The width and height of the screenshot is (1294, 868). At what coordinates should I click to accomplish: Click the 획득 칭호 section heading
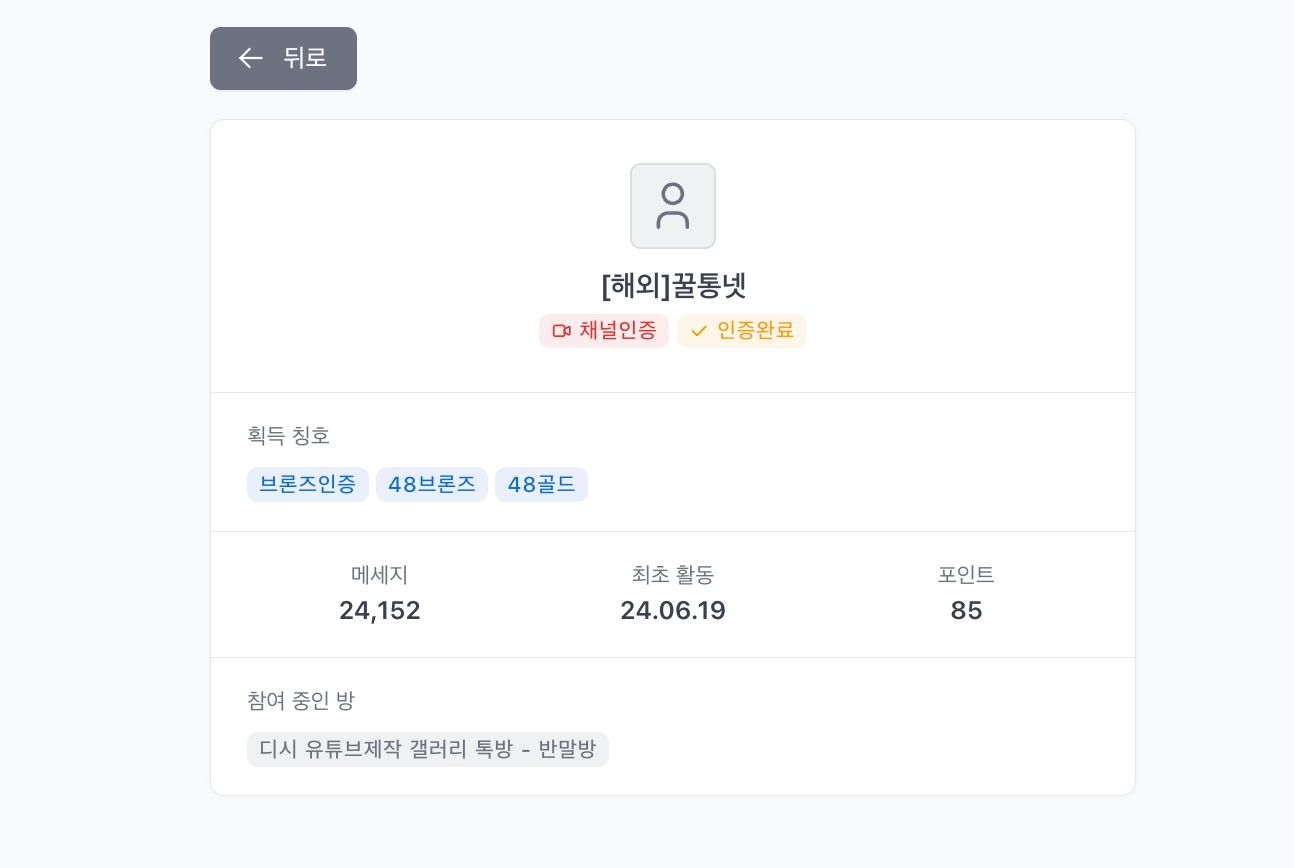289,436
